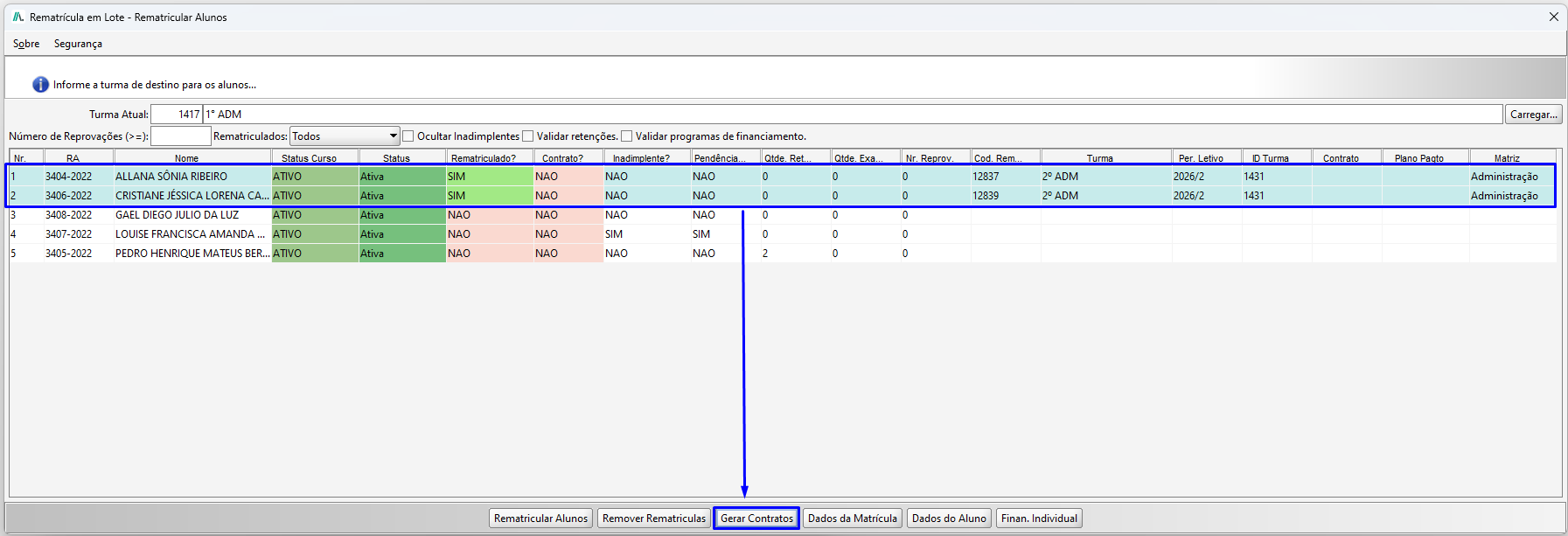Click the blue information icon
1568x536 pixels.
pyautogui.click(x=40, y=85)
